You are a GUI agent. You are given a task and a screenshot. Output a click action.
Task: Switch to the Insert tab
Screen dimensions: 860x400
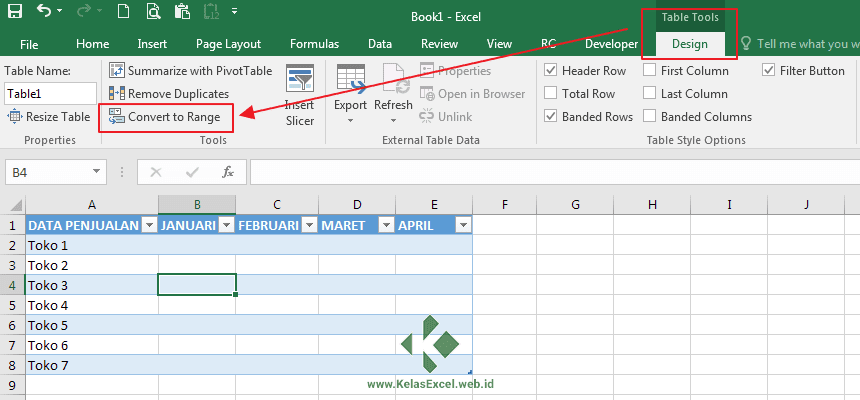coord(152,44)
